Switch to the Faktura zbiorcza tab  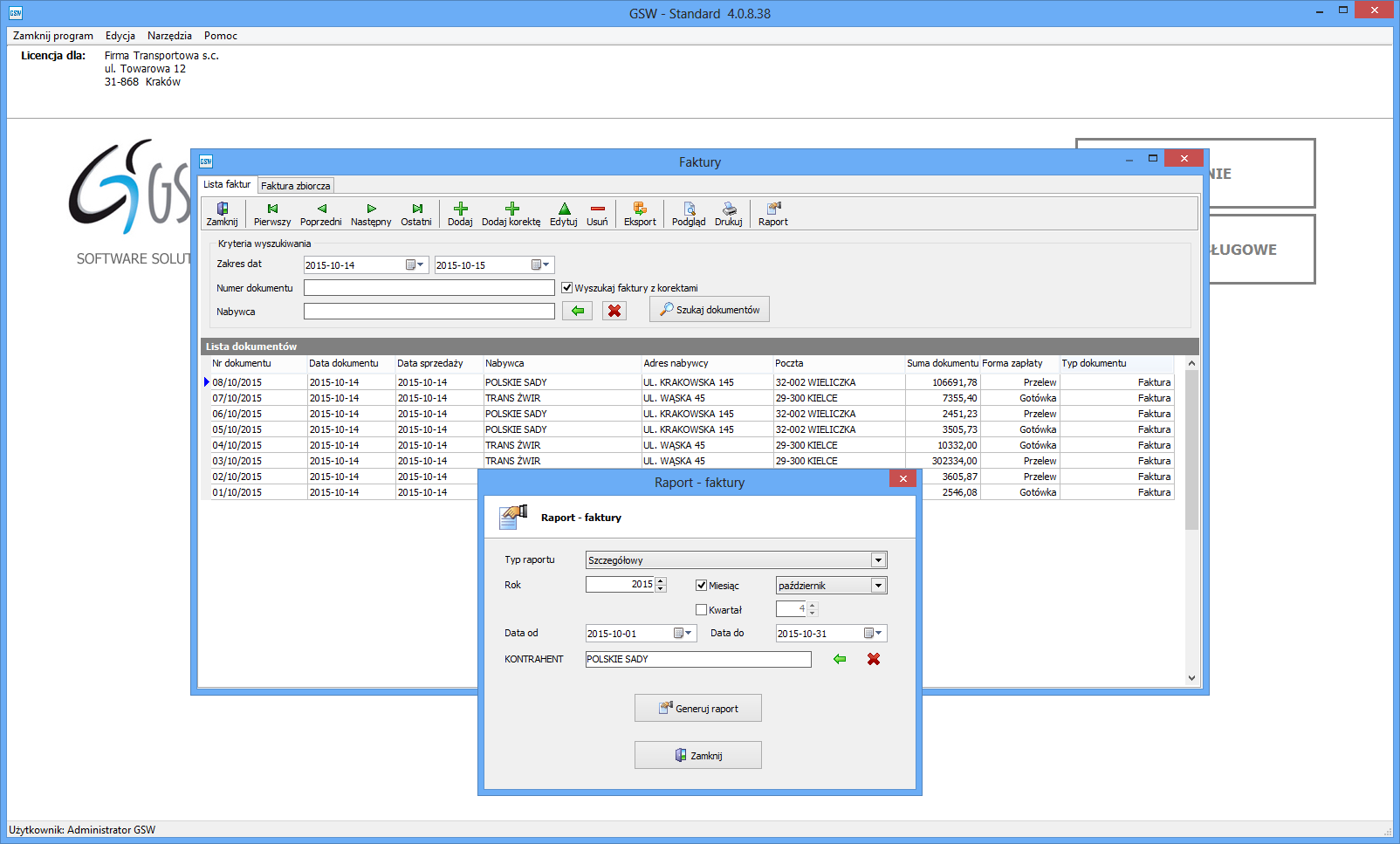point(296,186)
